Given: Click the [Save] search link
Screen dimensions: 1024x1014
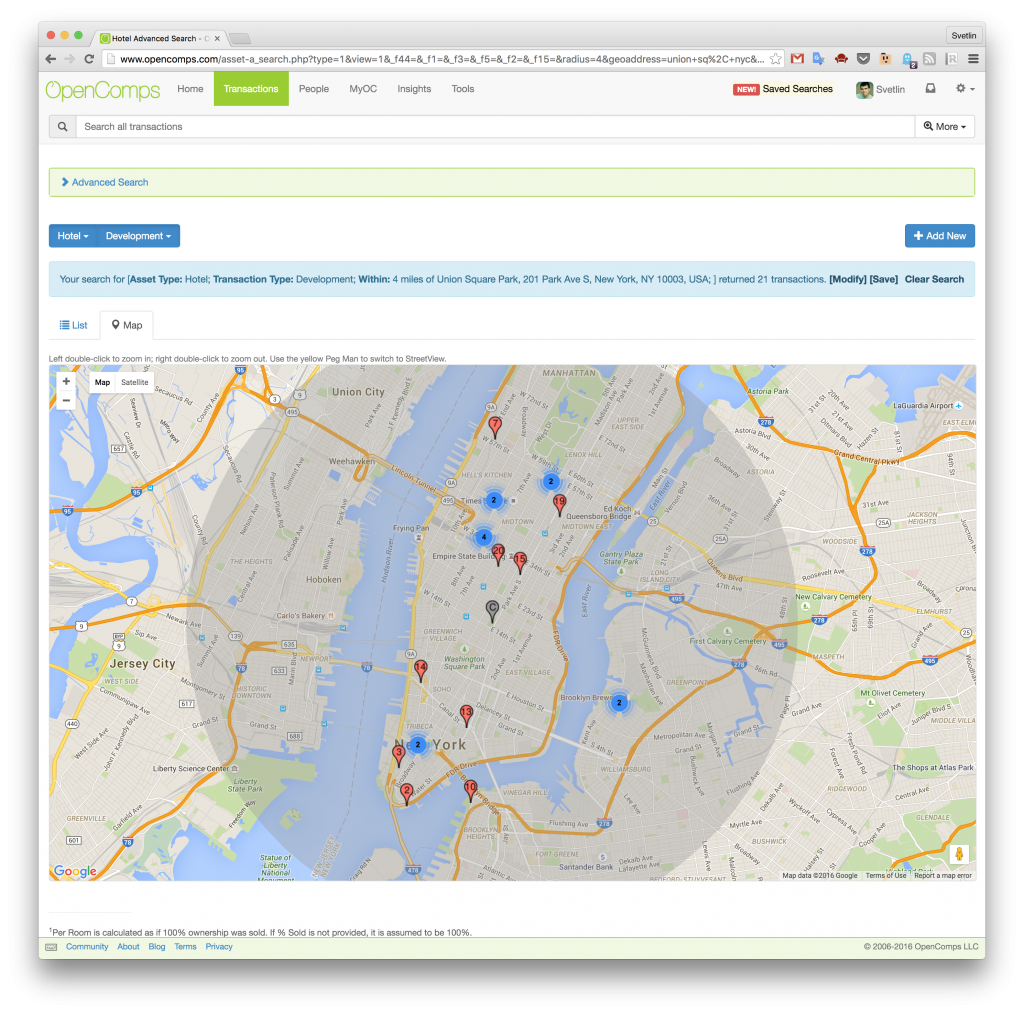Looking at the screenshot, I should (884, 279).
